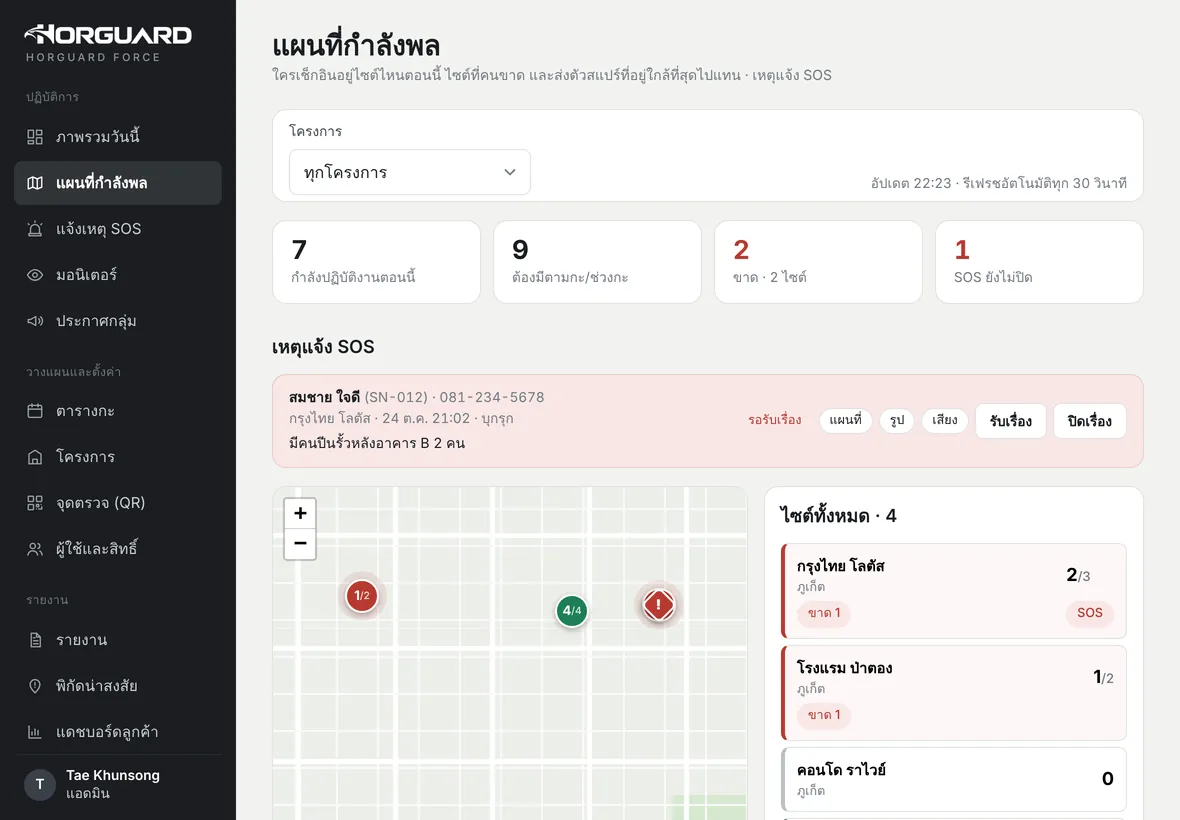Click the รูป pill button
This screenshot has height=820, width=1180.
897,421
